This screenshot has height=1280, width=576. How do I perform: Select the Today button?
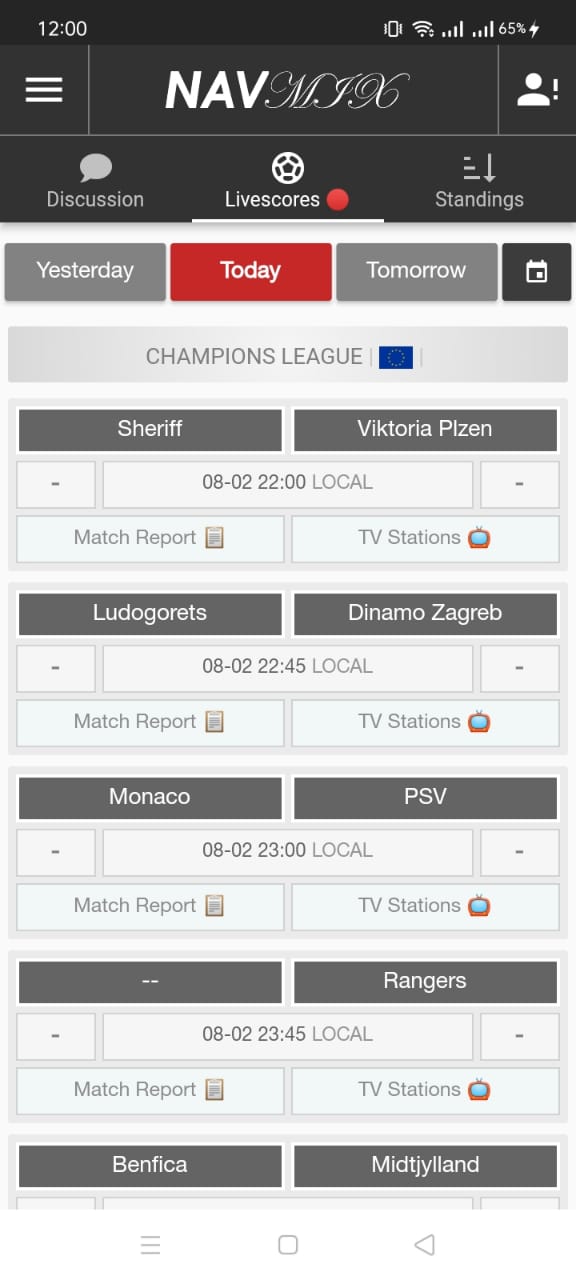tap(251, 271)
